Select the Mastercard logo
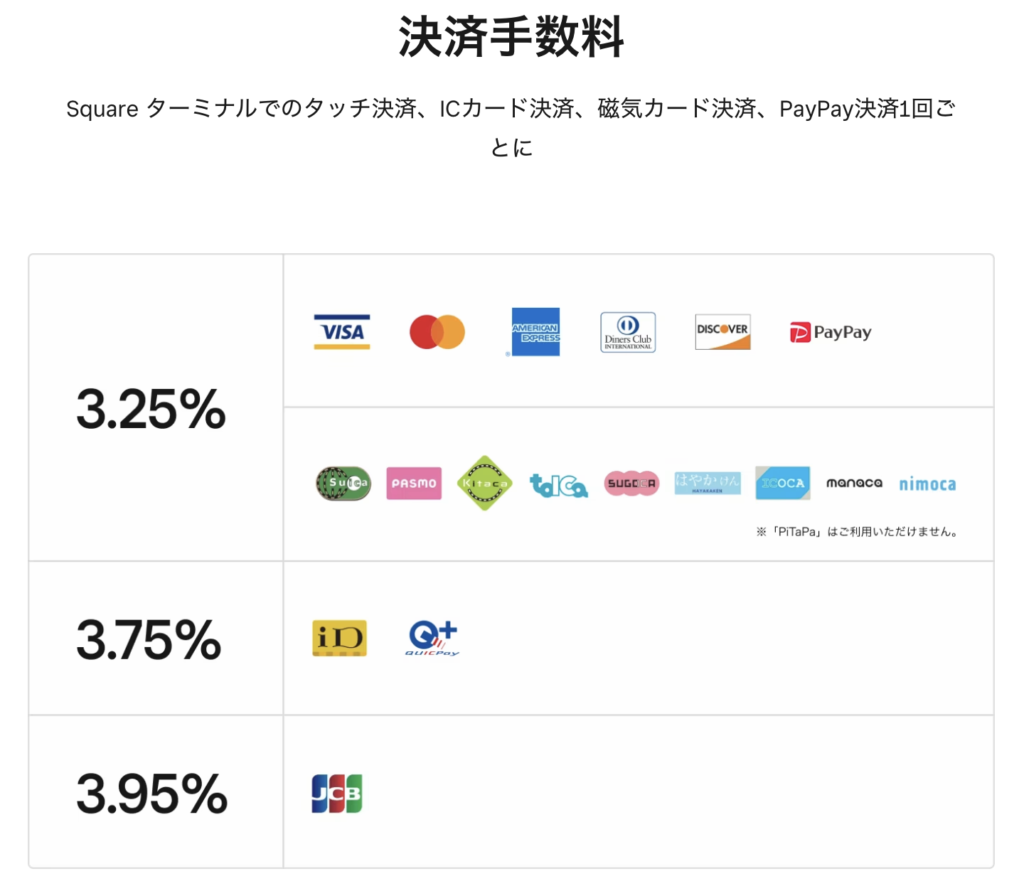 click(437, 332)
